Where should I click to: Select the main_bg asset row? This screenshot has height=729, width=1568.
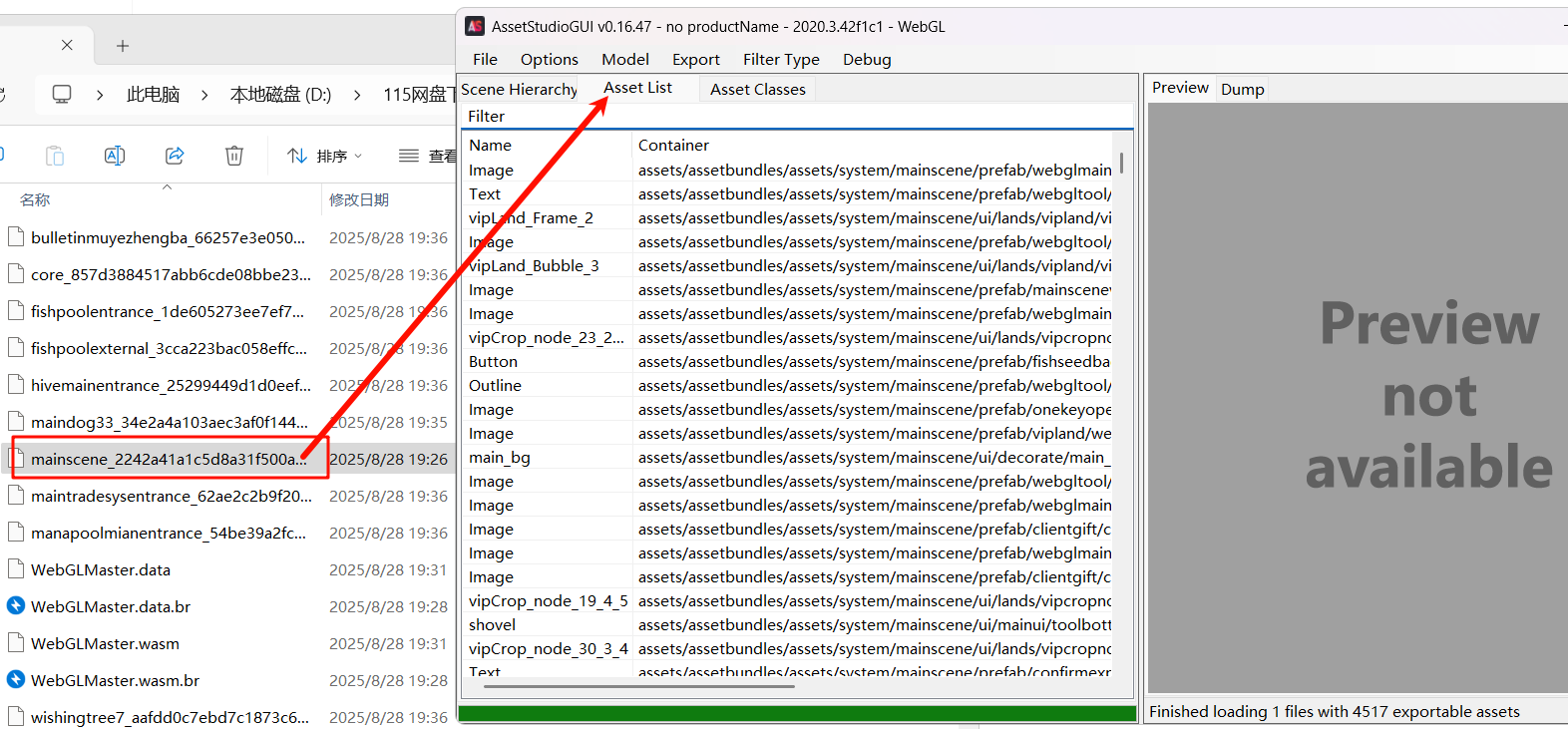[788, 458]
